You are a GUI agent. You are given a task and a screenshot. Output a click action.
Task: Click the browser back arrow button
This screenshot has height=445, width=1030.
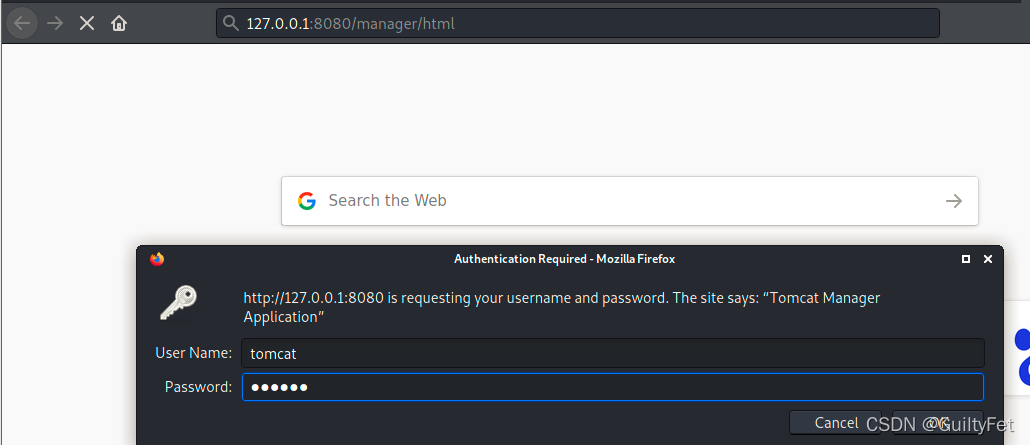[22, 23]
